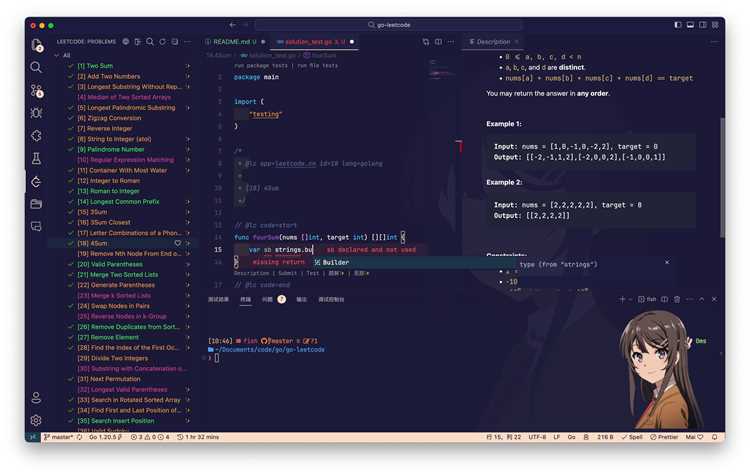
Task: Switch to the README.md editor tab
Action: [x=235, y=42]
